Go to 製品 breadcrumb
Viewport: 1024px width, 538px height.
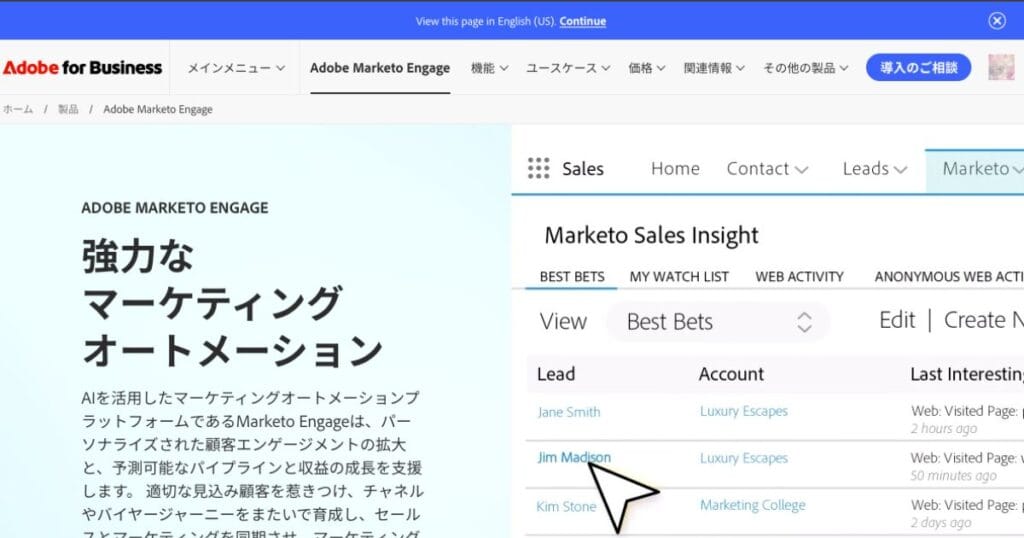click(68, 109)
